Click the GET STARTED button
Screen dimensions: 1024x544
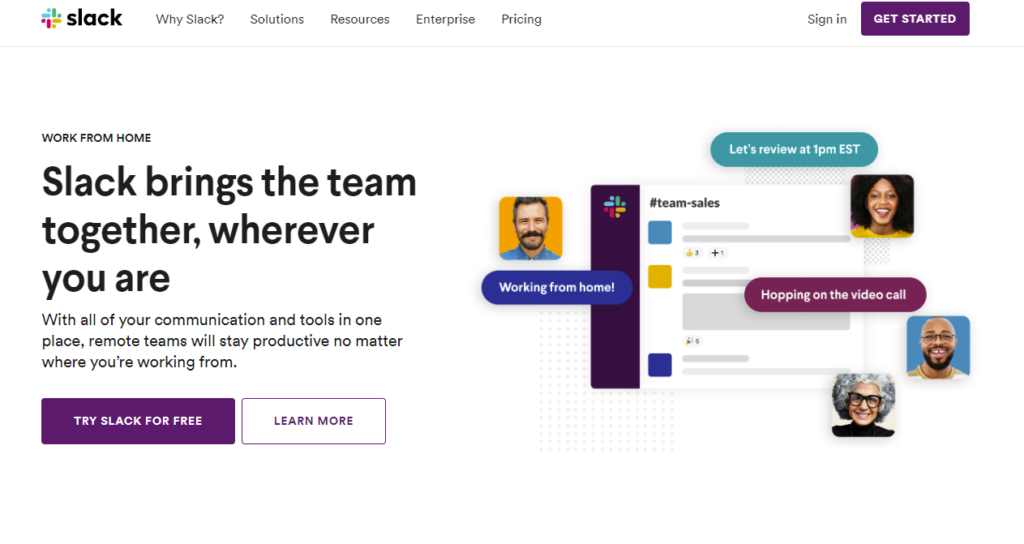tap(915, 19)
